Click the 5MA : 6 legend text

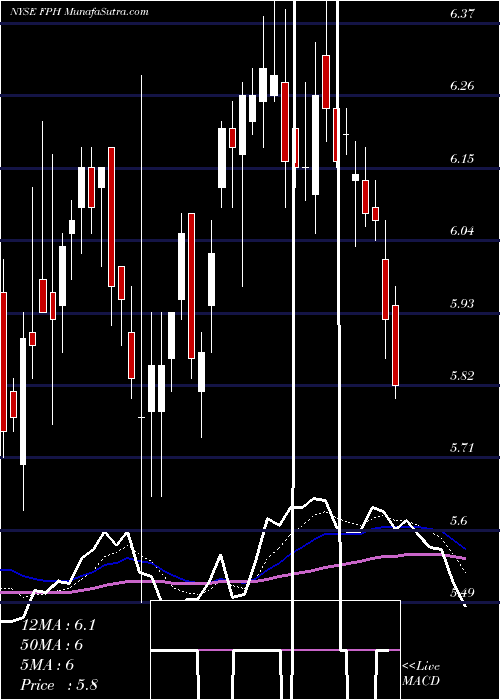click(47, 665)
